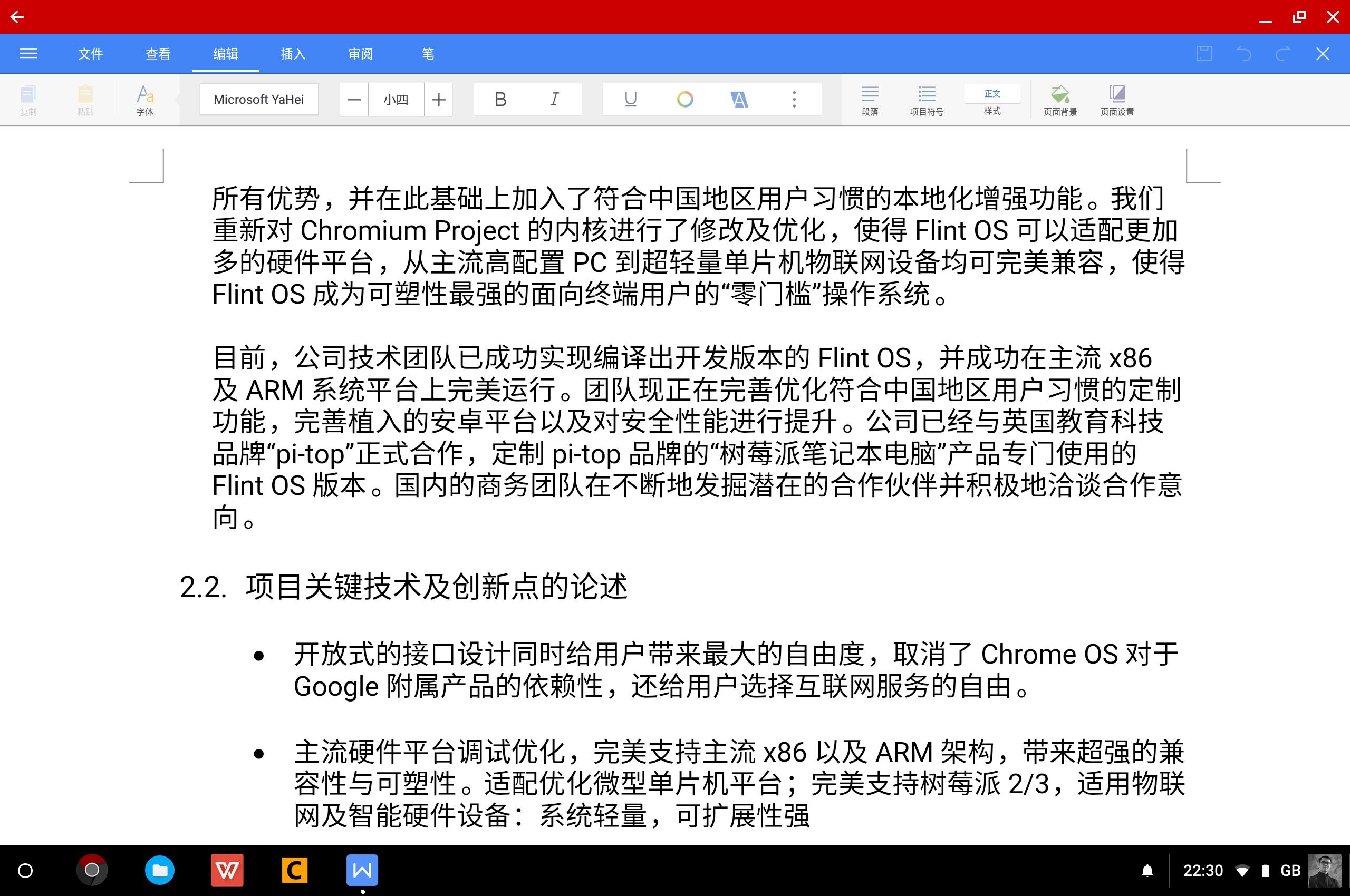This screenshot has width=1350, height=896.
Task: Increase font size with plus button
Action: click(x=439, y=100)
